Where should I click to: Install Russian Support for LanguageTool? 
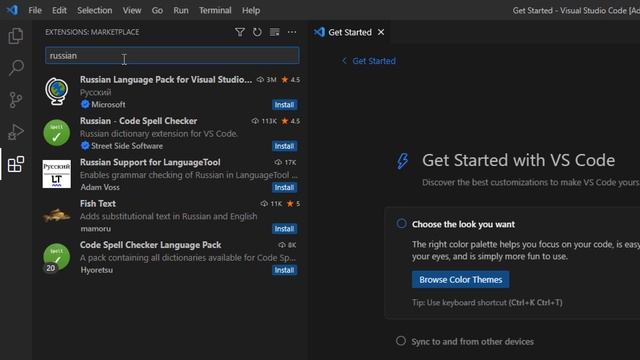point(284,187)
